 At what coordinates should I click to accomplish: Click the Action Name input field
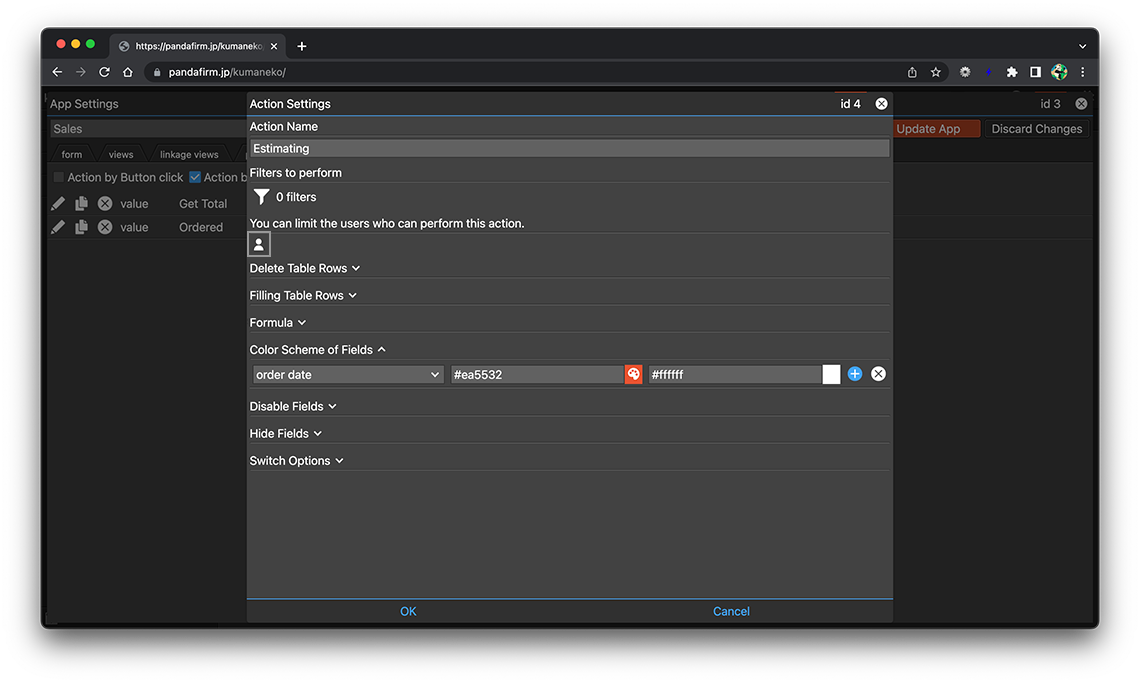click(569, 148)
